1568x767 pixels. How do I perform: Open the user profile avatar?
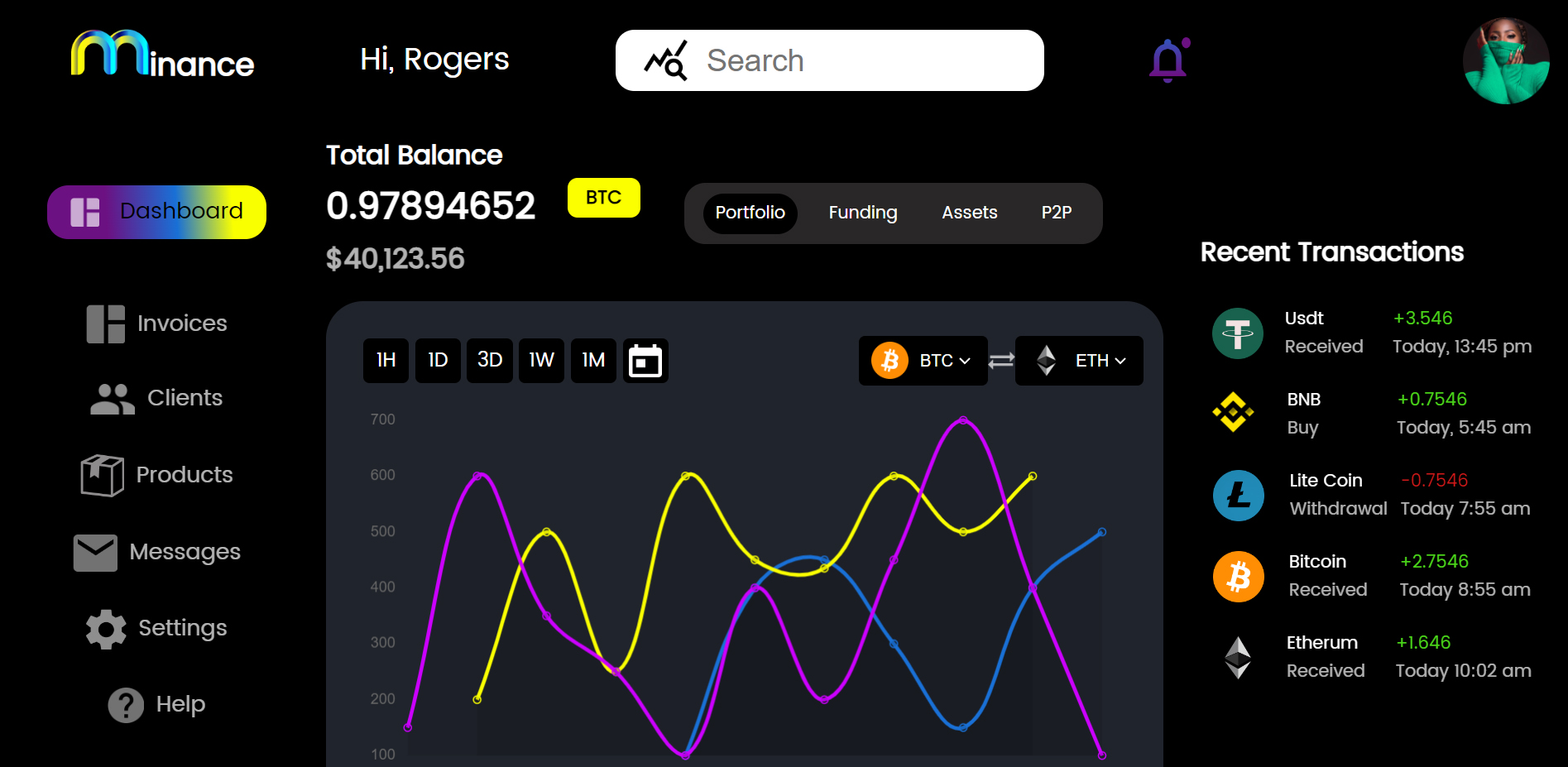coord(1506,60)
